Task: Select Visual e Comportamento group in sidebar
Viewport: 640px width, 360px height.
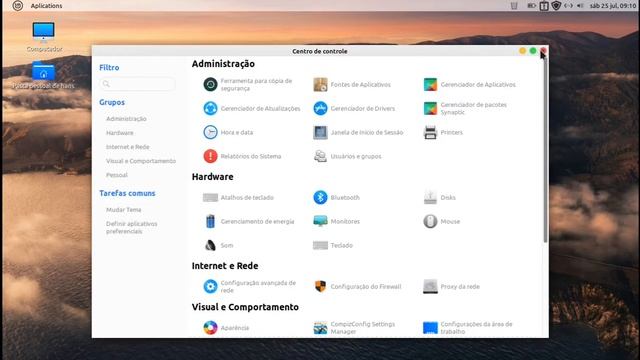Action: [141, 161]
